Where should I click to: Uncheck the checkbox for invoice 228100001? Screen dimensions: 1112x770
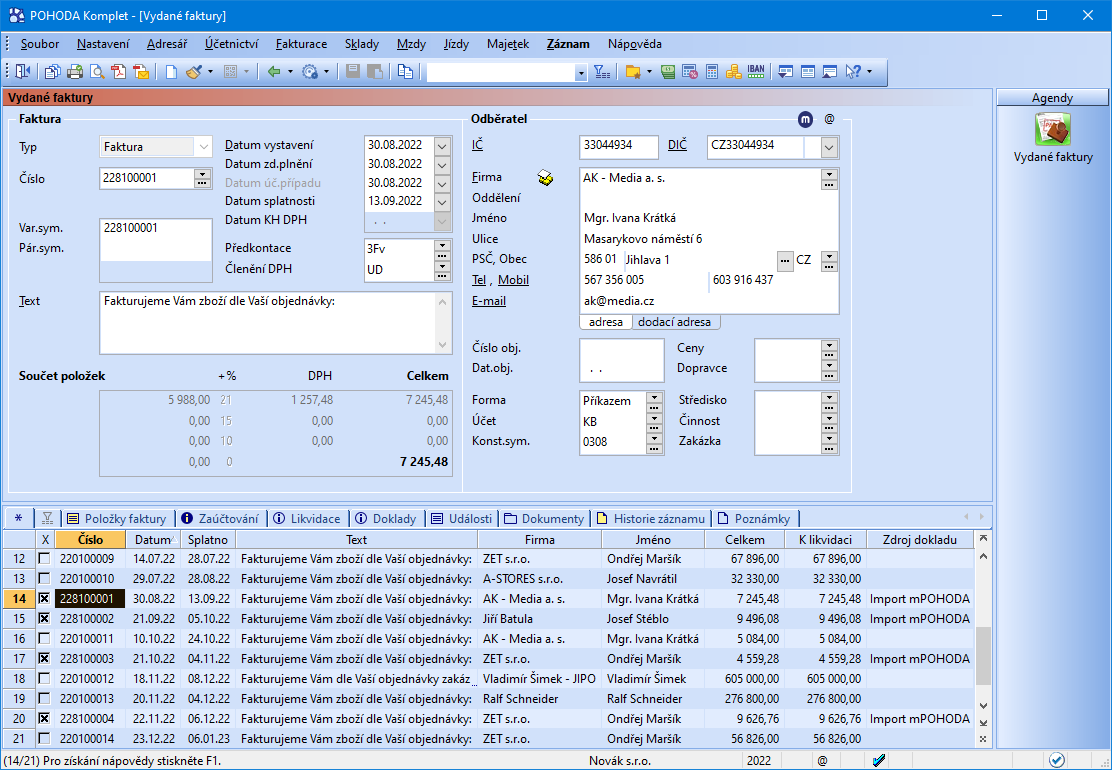pos(45,598)
